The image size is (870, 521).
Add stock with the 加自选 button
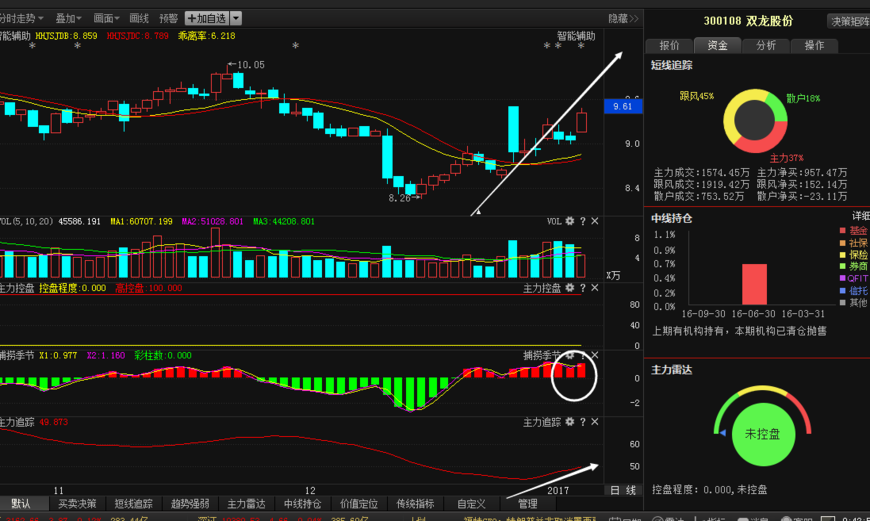[x=207, y=18]
